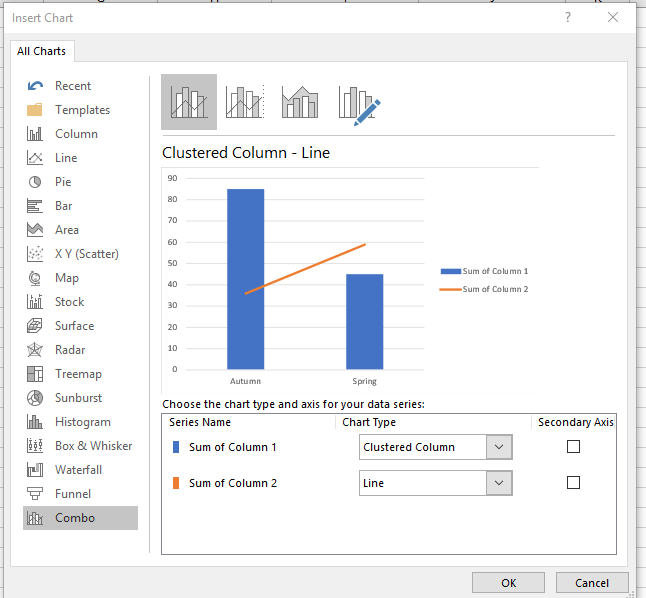Choose Pie chart category
The image size is (646, 598).
tap(80, 182)
